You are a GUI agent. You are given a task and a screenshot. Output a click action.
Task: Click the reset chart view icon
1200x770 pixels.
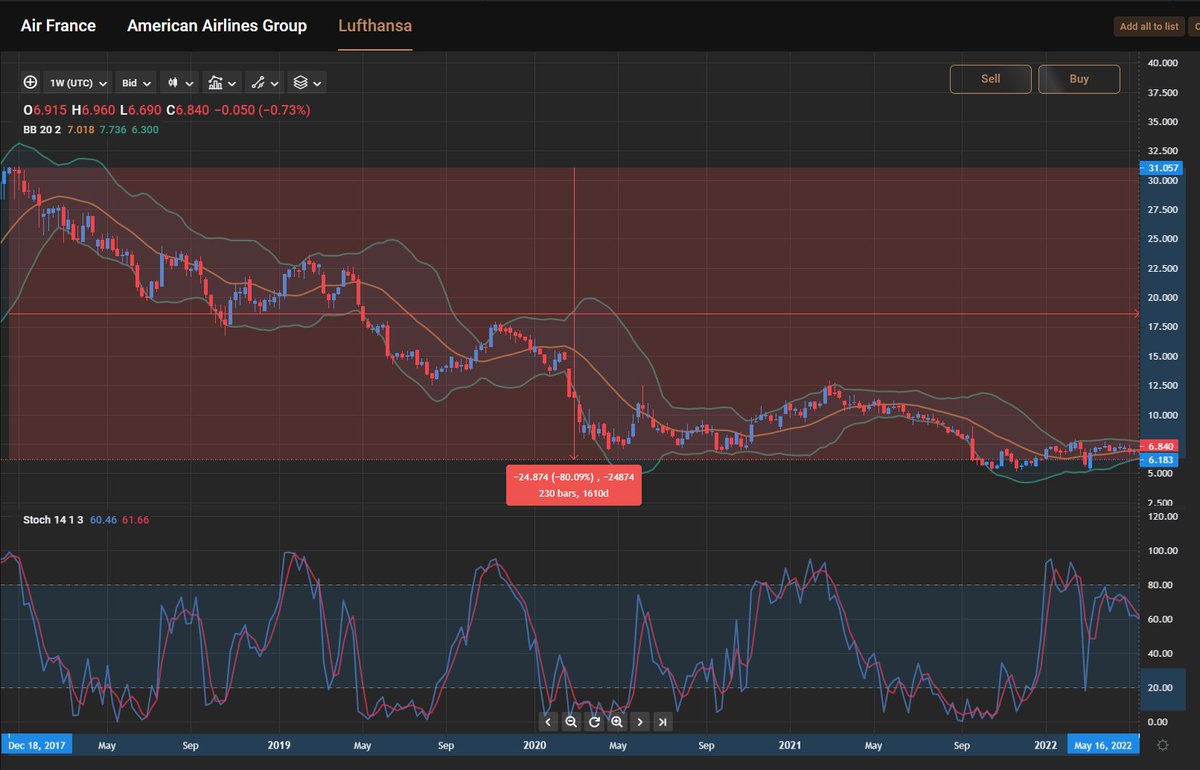pyautogui.click(x=594, y=721)
